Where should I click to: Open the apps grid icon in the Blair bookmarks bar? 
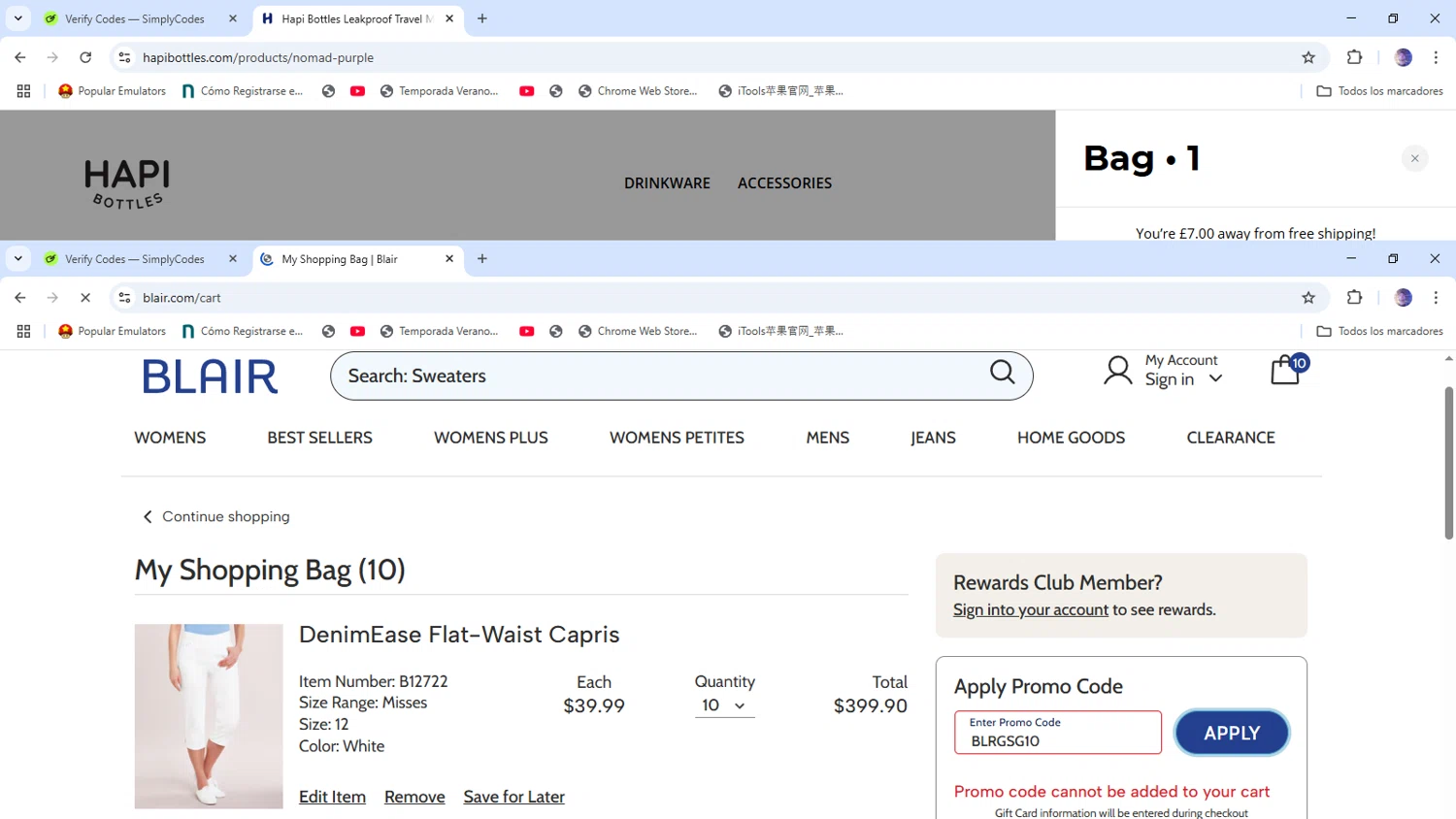pyautogui.click(x=24, y=331)
